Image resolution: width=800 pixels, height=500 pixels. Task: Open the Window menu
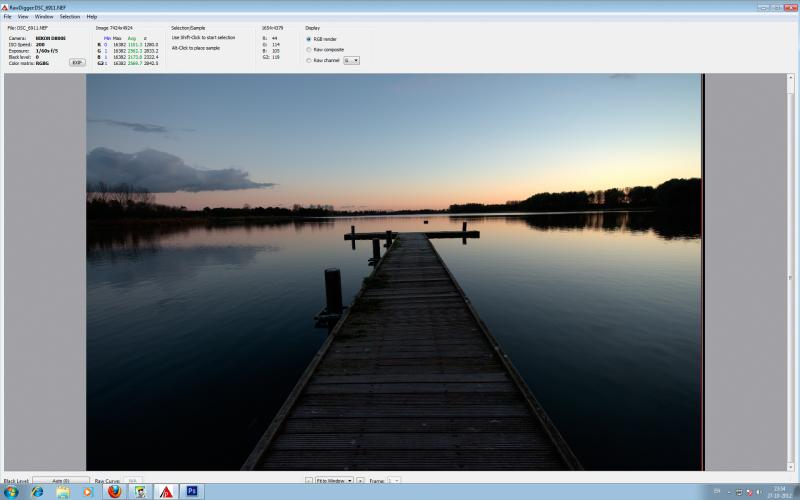click(44, 17)
